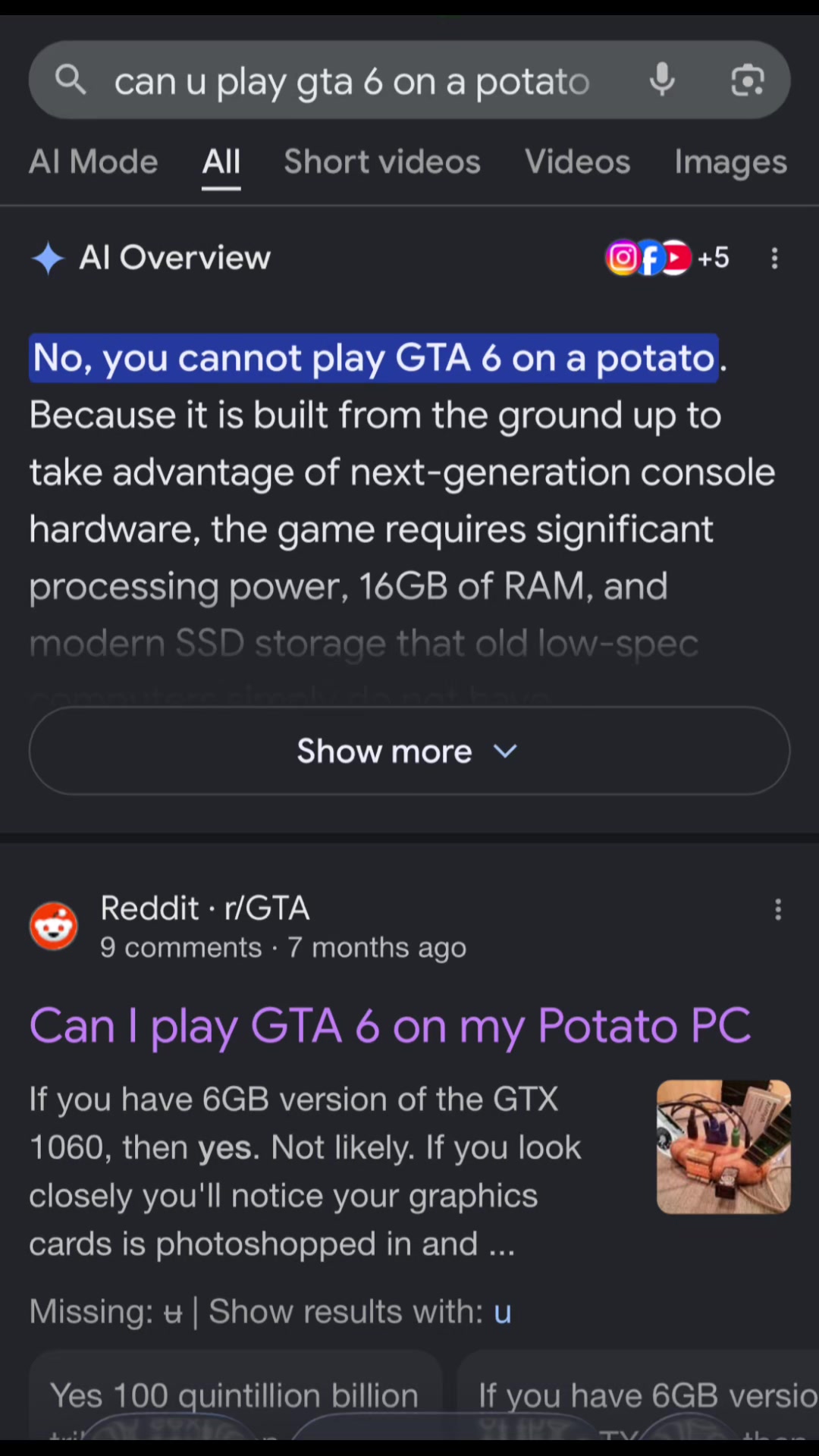The image size is (819, 1456).
Task: Expand AI Overview with Show more
Action: tap(409, 751)
